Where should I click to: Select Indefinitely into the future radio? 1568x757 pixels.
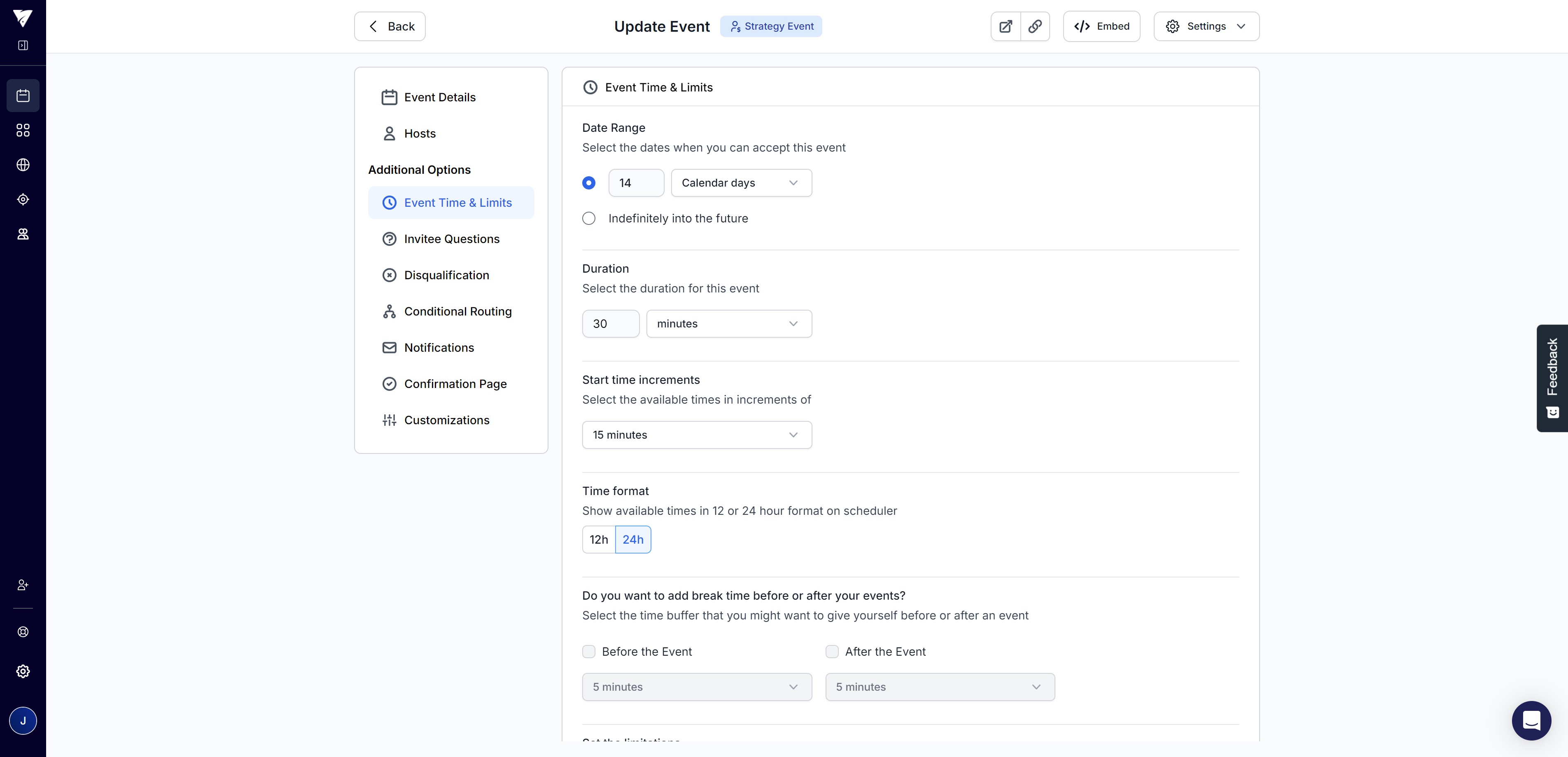click(x=588, y=218)
